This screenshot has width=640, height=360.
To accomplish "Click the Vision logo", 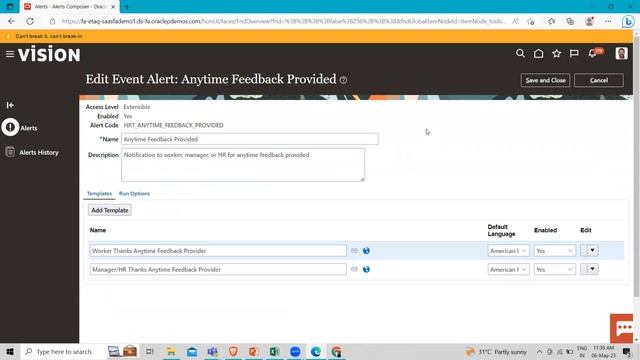I will coord(49,54).
